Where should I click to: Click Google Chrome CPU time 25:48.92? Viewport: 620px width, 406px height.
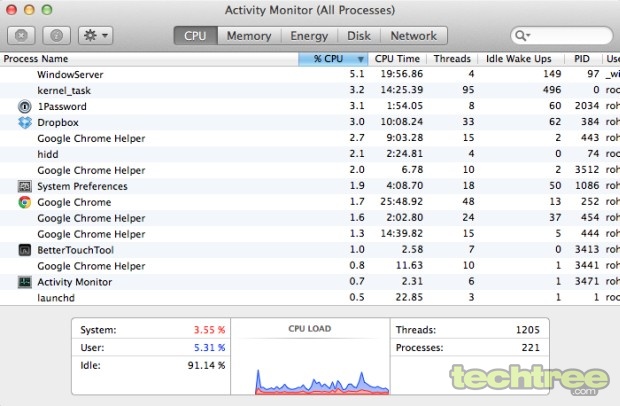tap(401, 202)
